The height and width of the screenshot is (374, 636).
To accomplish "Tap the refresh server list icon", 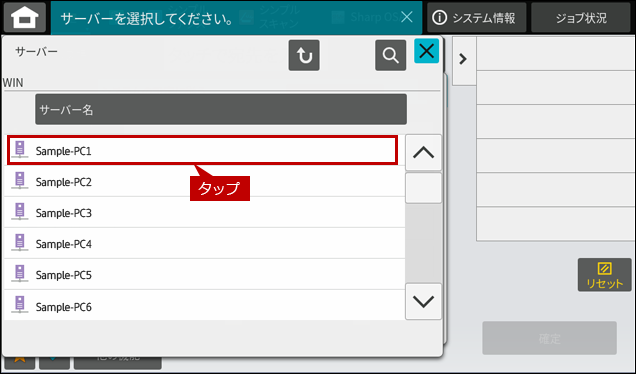I will click(x=304, y=55).
